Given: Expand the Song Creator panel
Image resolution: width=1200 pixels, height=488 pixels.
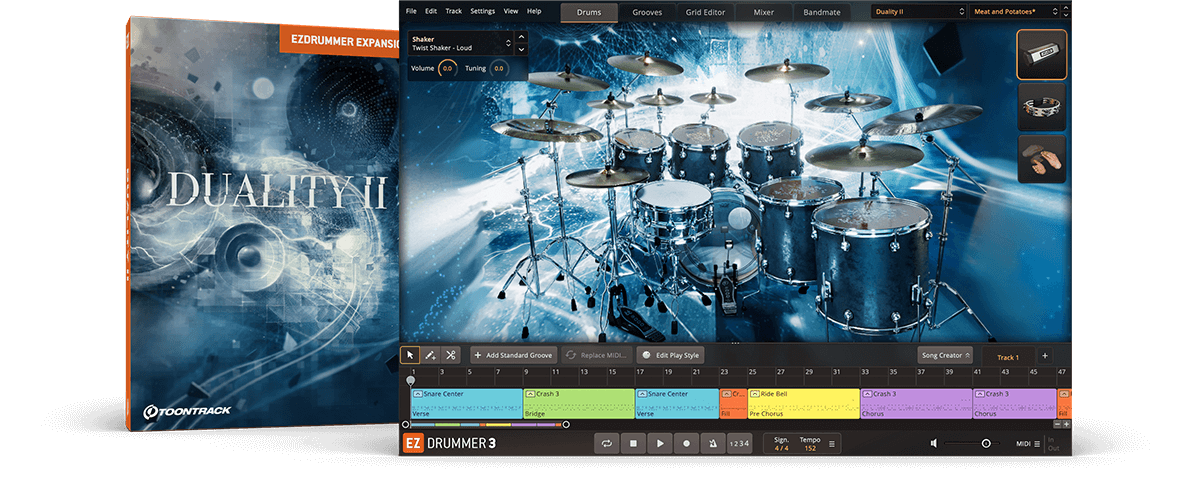Looking at the screenshot, I should pyautogui.click(x=945, y=355).
